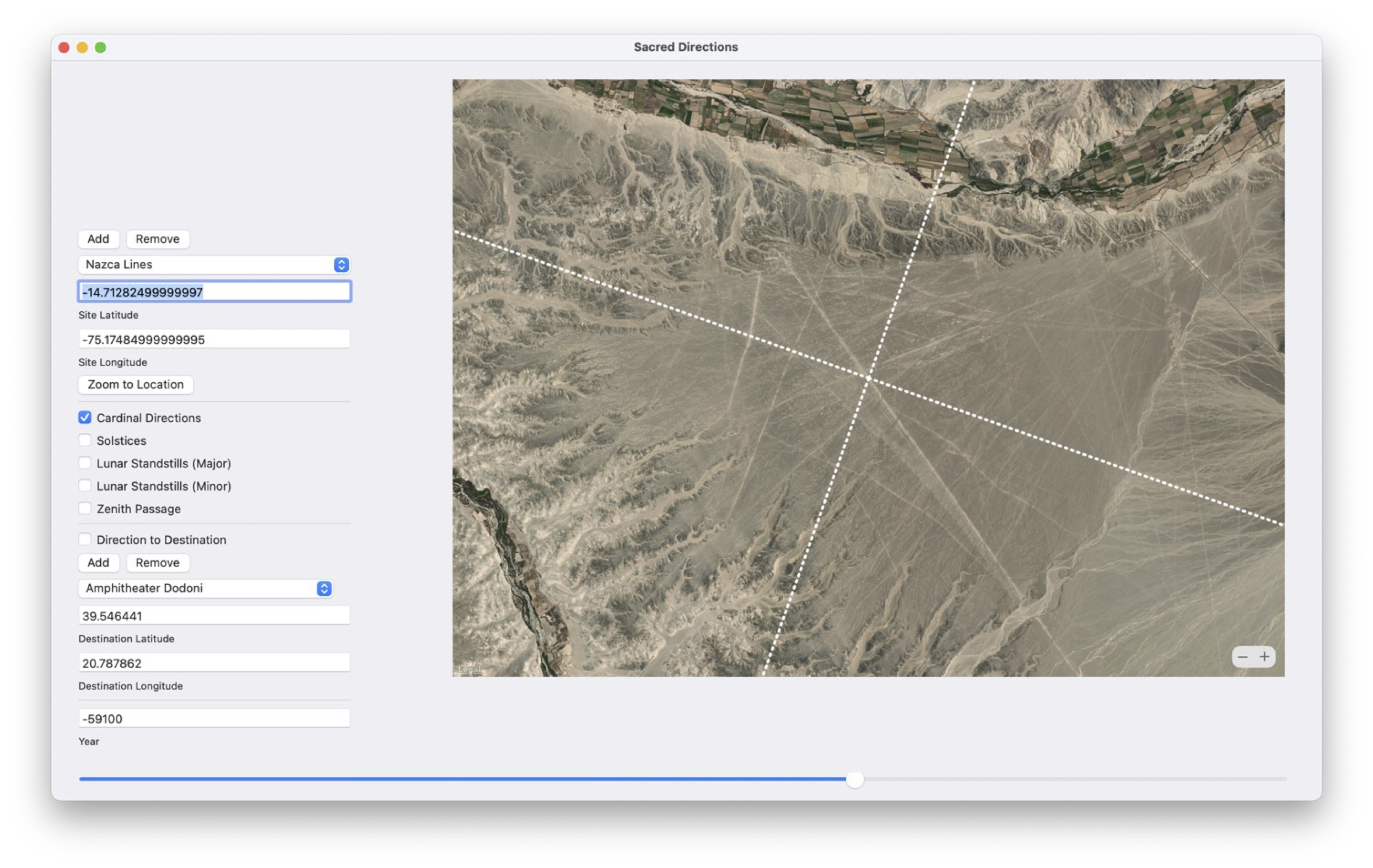Click the Add button above the site dropdown
This screenshot has height=868, width=1373.
pyautogui.click(x=98, y=239)
